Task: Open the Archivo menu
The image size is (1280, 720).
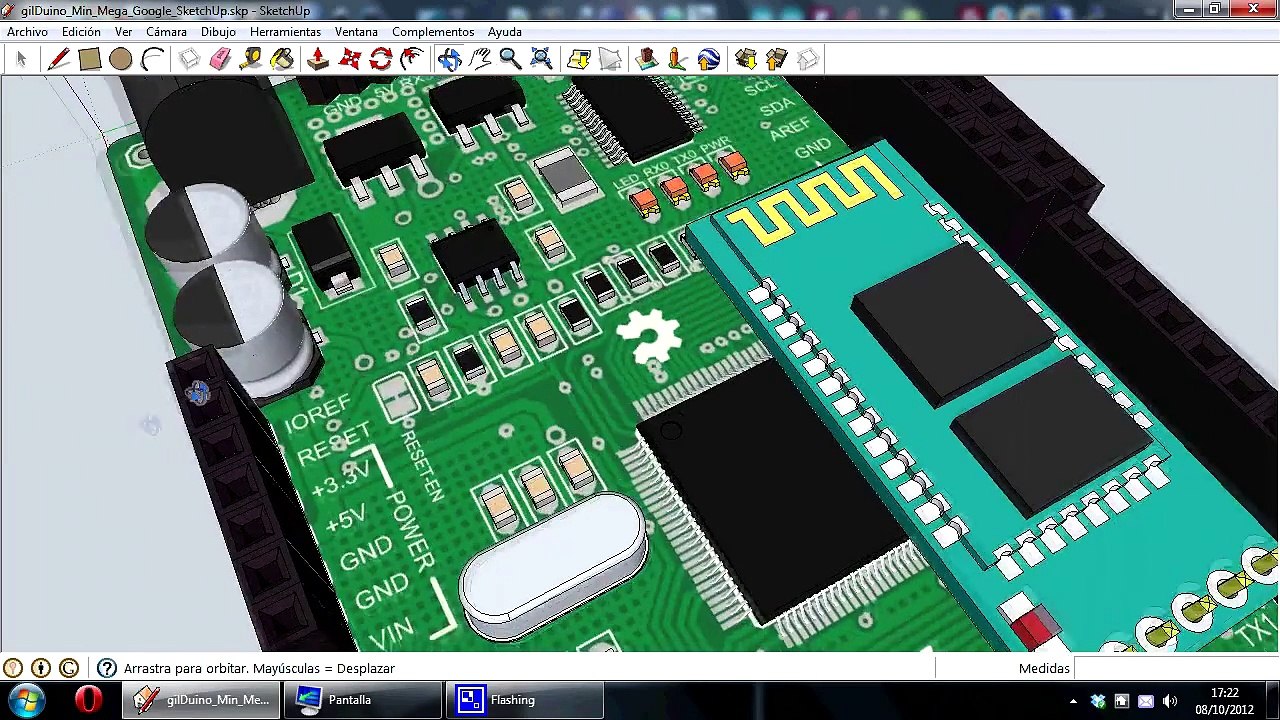Action: (x=27, y=32)
